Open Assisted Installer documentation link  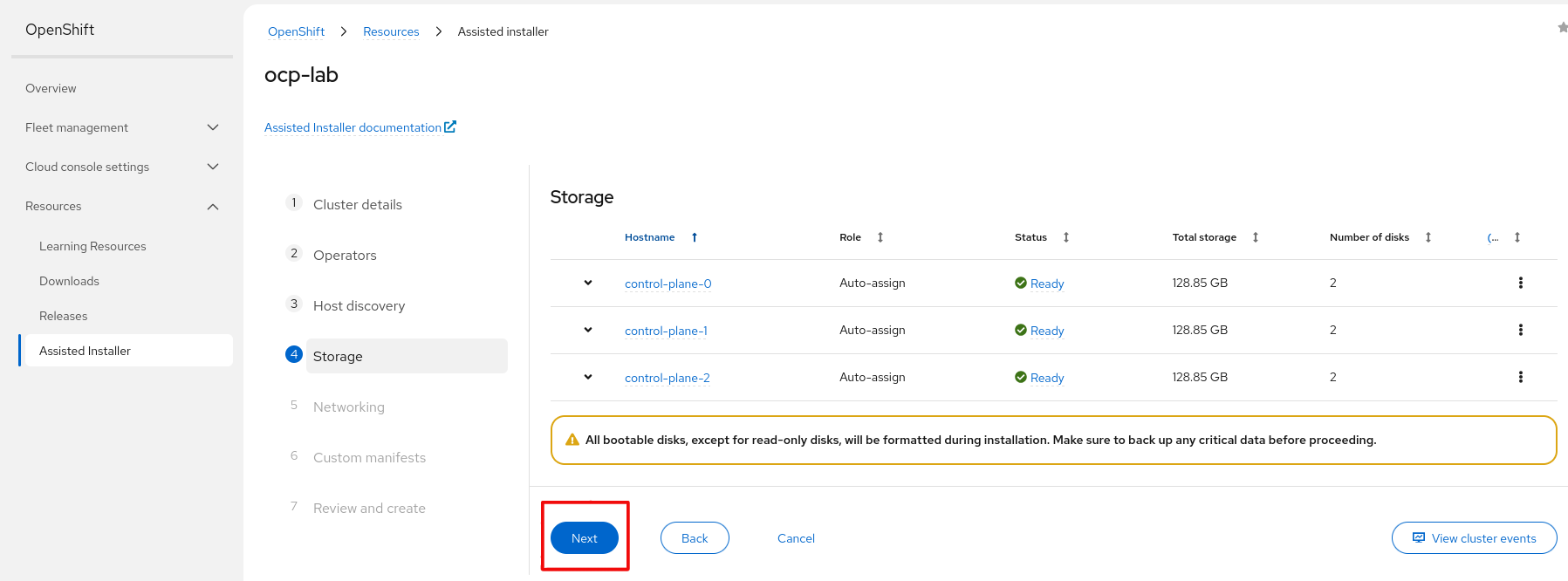[353, 127]
